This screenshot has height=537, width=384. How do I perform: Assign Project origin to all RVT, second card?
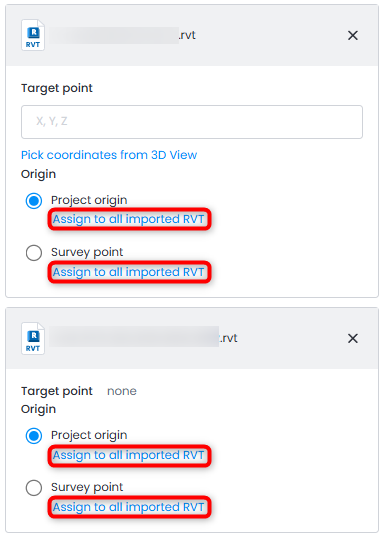pos(129,455)
